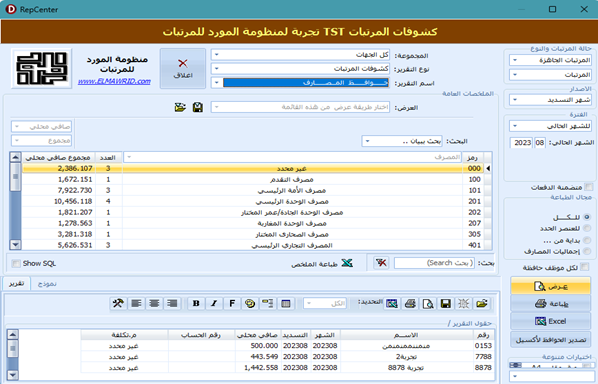
Task: Click the عرض preview button
Action: [x=550, y=286]
